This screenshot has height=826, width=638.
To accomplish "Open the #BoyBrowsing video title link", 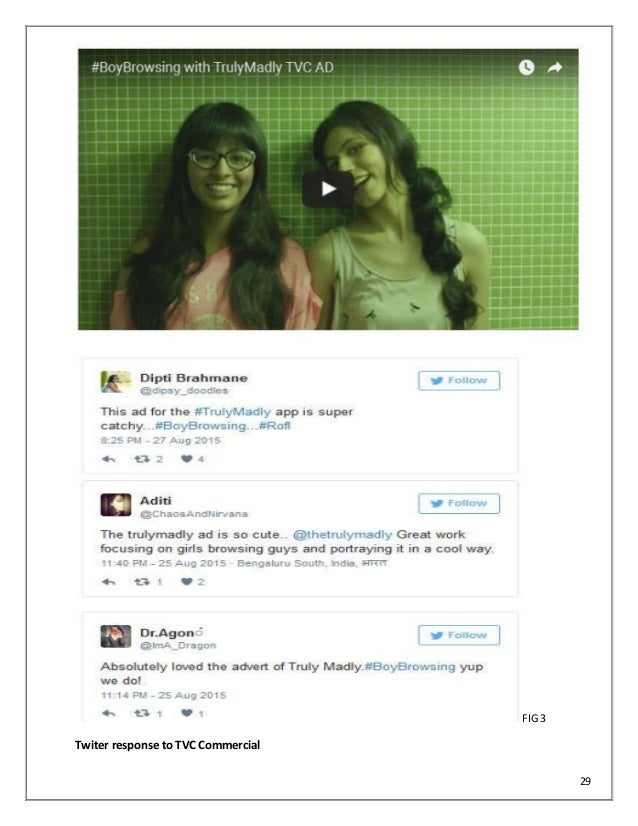I will [x=212, y=67].
